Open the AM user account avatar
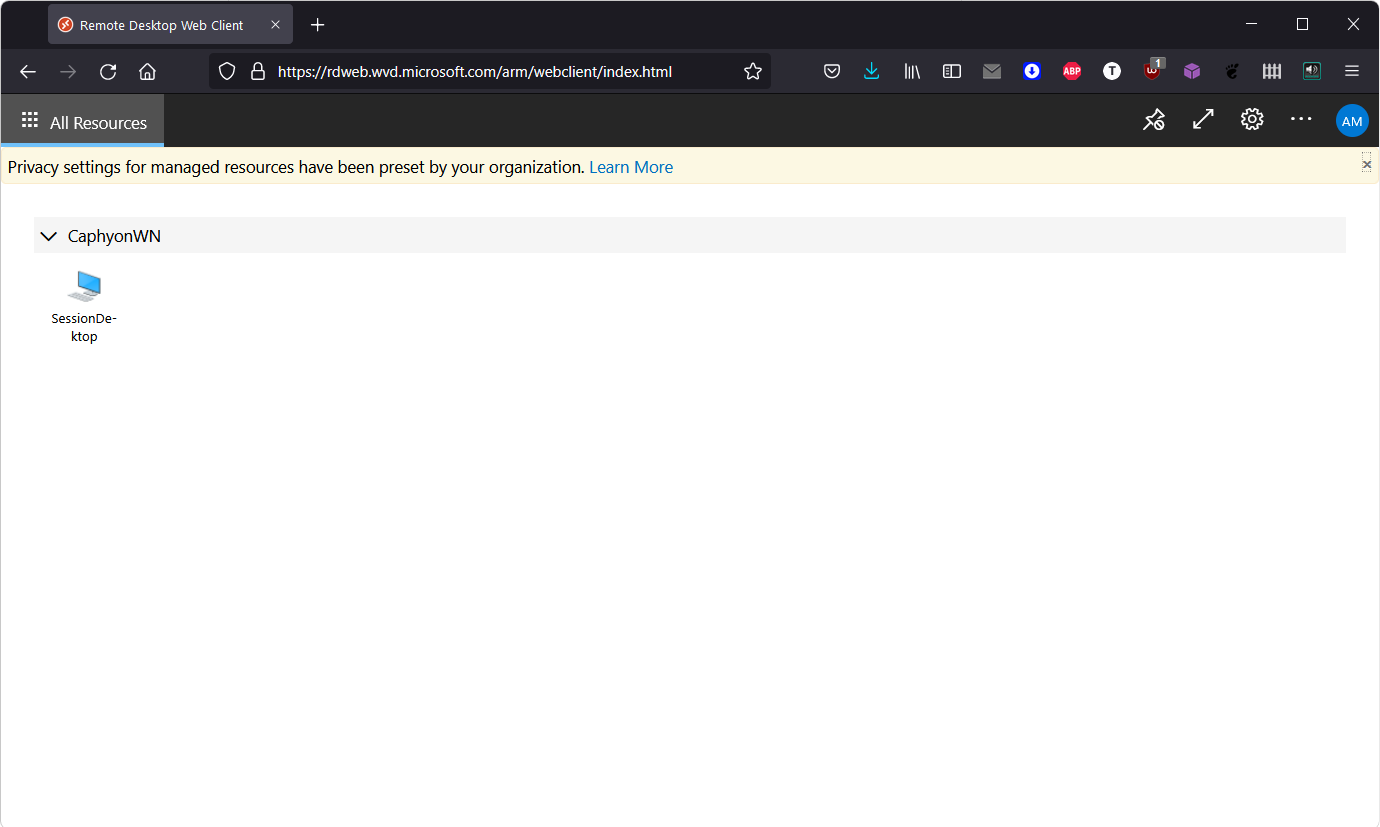The height and width of the screenshot is (827, 1380). pos(1352,121)
